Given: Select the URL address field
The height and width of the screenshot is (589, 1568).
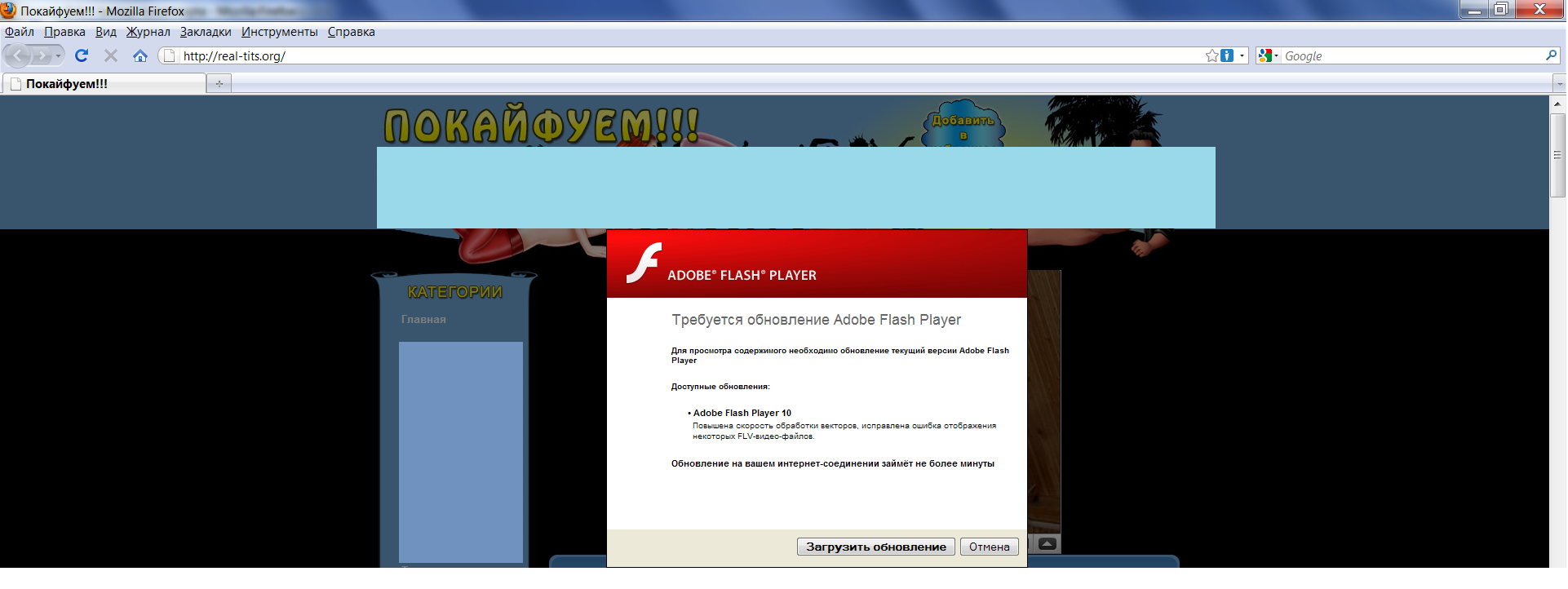Looking at the screenshot, I should (x=689, y=55).
